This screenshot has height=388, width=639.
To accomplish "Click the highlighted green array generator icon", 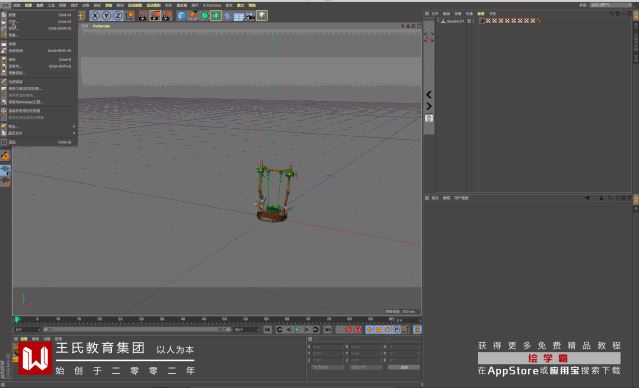I will (216, 16).
